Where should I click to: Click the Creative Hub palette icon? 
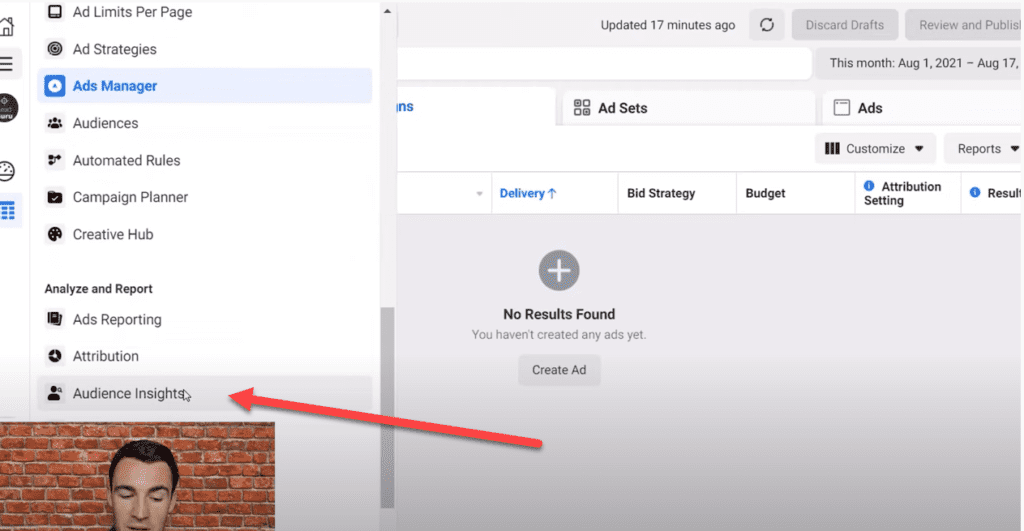coord(55,234)
